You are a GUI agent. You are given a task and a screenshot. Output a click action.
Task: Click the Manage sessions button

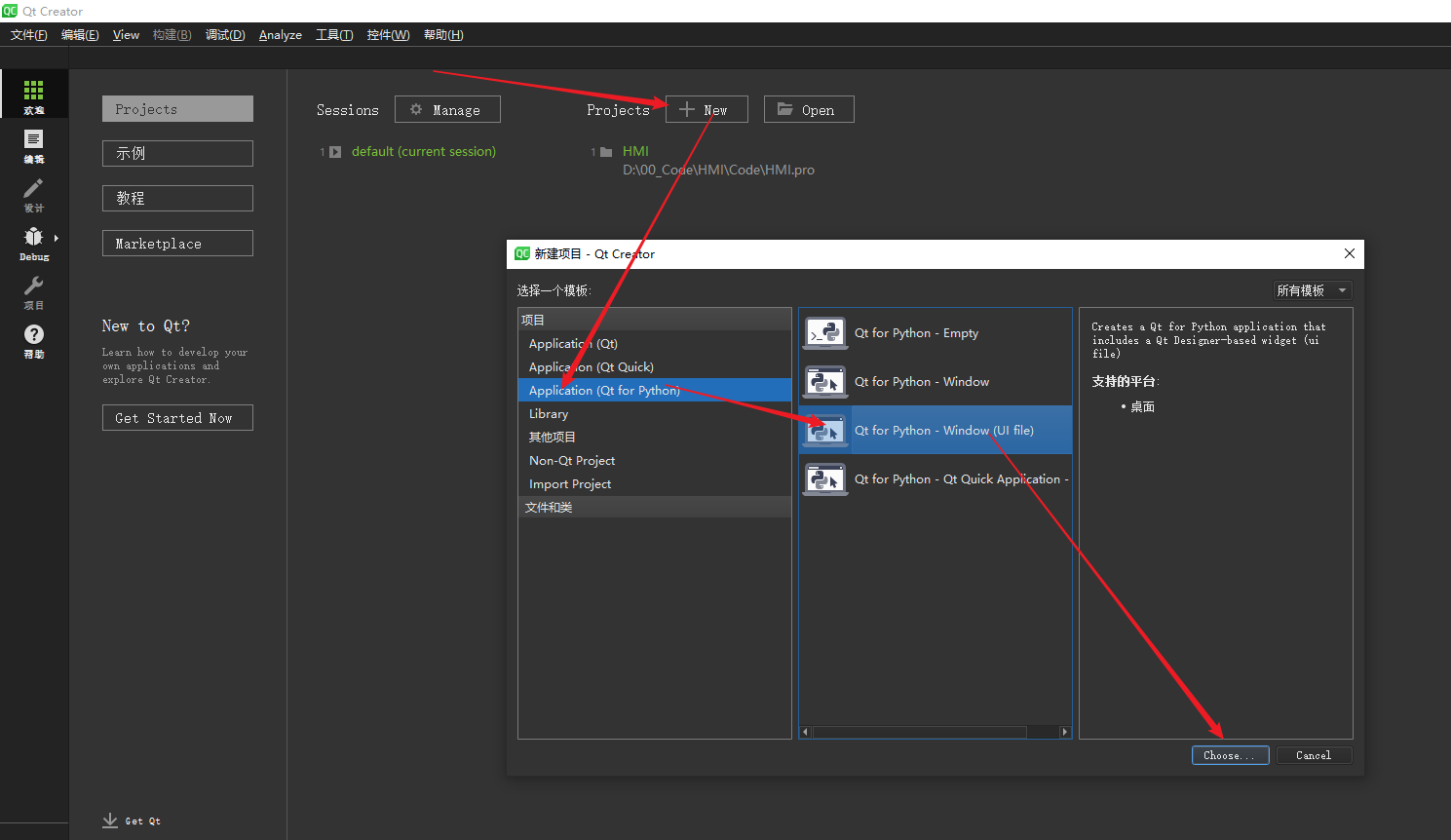click(447, 110)
